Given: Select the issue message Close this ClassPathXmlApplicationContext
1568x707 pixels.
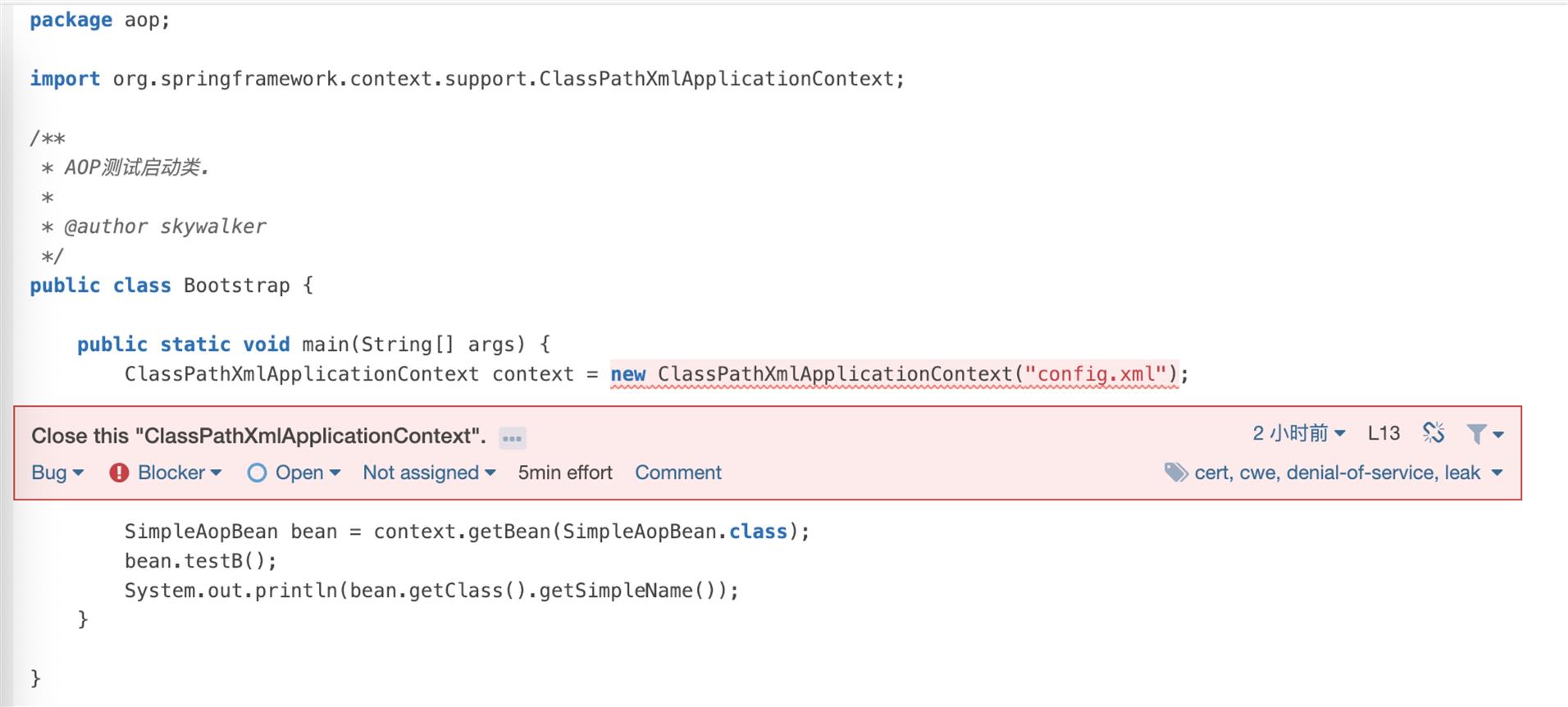Looking at the screenshot, I should 258,436.
